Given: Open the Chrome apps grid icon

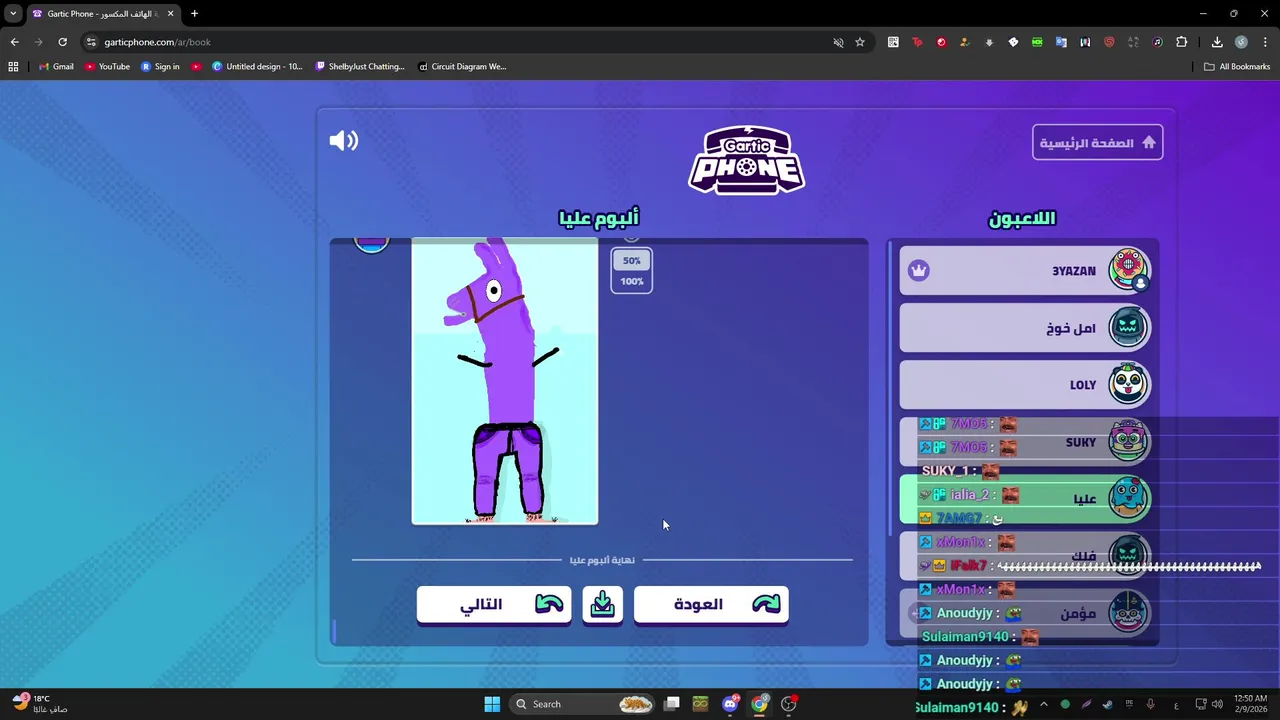Looking at the screenshot, I should pyautogui.click(x=13, y=67).
